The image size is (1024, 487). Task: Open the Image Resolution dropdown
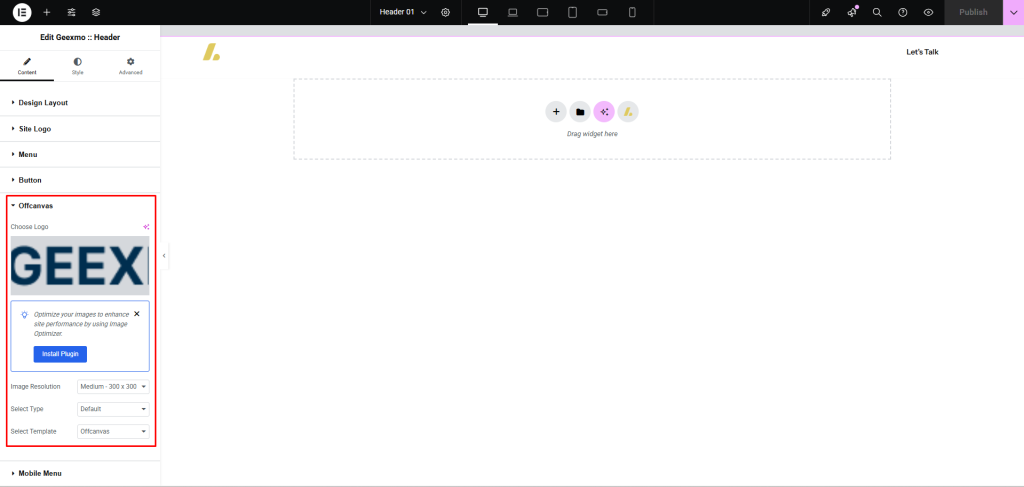click(x=113, y=386)
